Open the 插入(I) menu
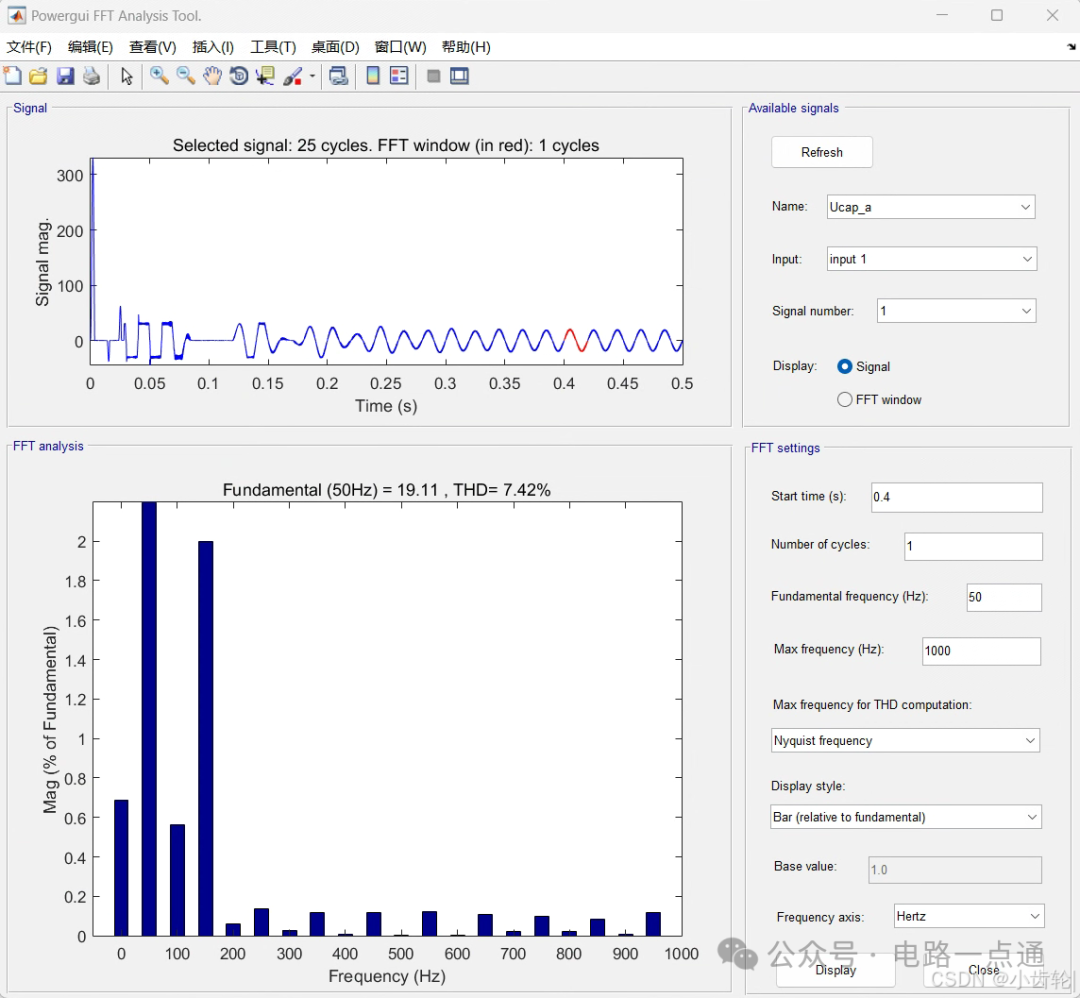 coord(213,47)
